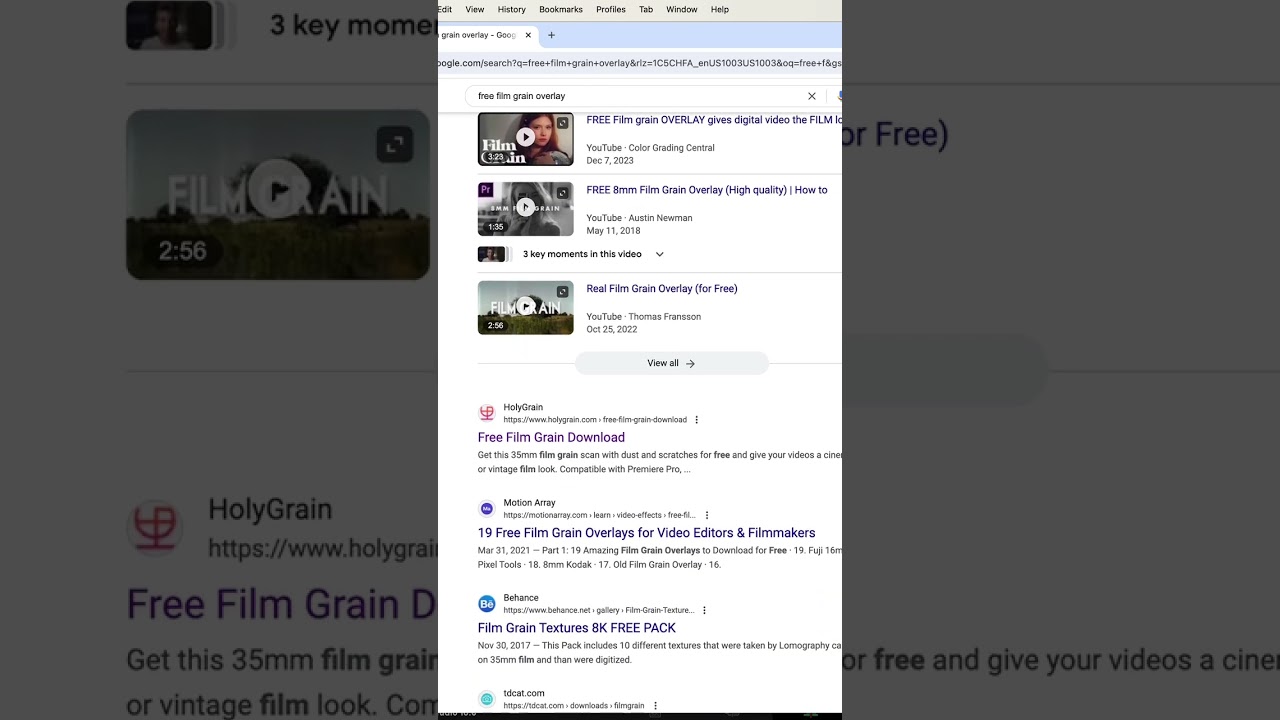Play the 8mm Film Grain video thumbnail
The width and height of the screenshot is (1280, 720).
[525, 209]
